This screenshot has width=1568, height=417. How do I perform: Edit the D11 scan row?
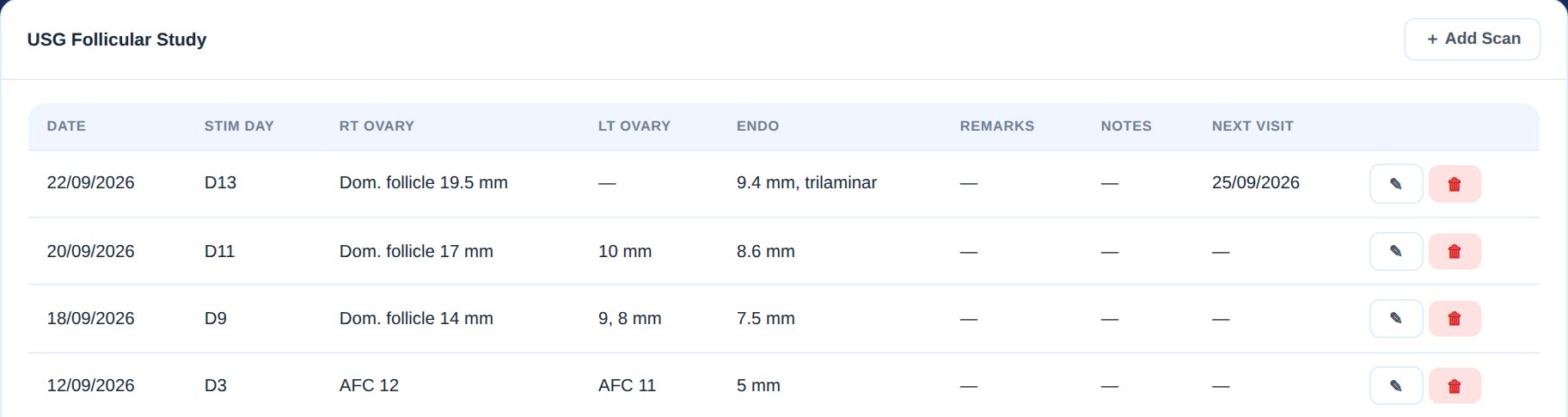[x=1396, y=251]
